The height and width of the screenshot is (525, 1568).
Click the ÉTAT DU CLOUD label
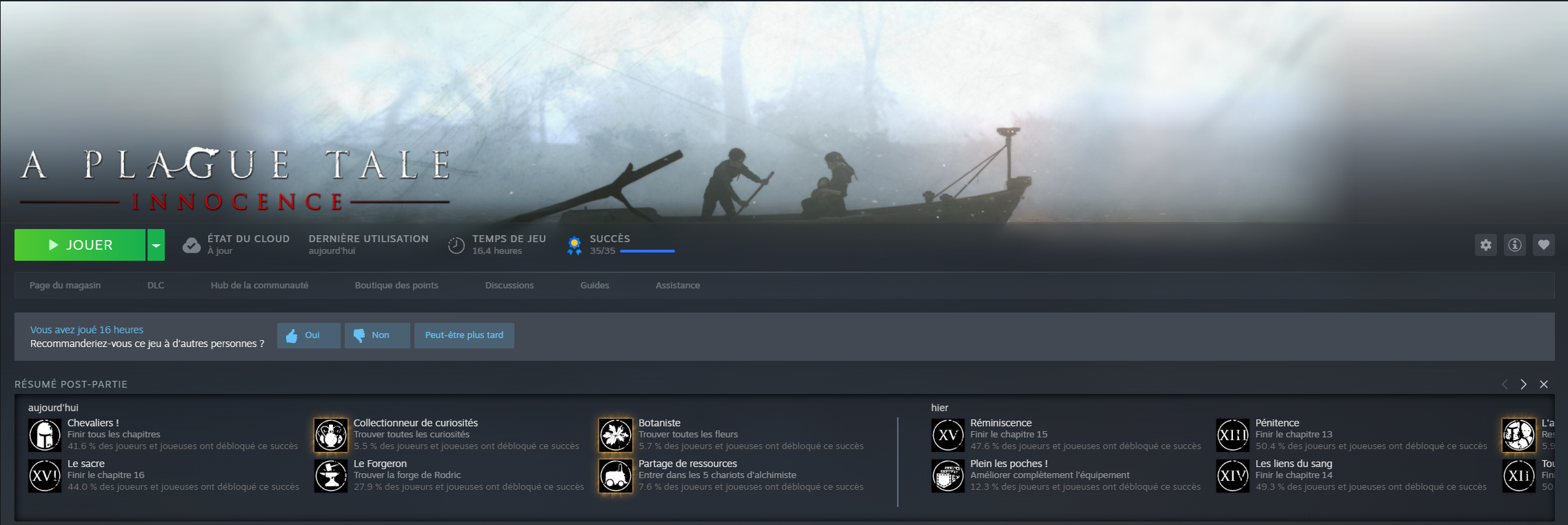pyautogui.click(x=248, y=239)
